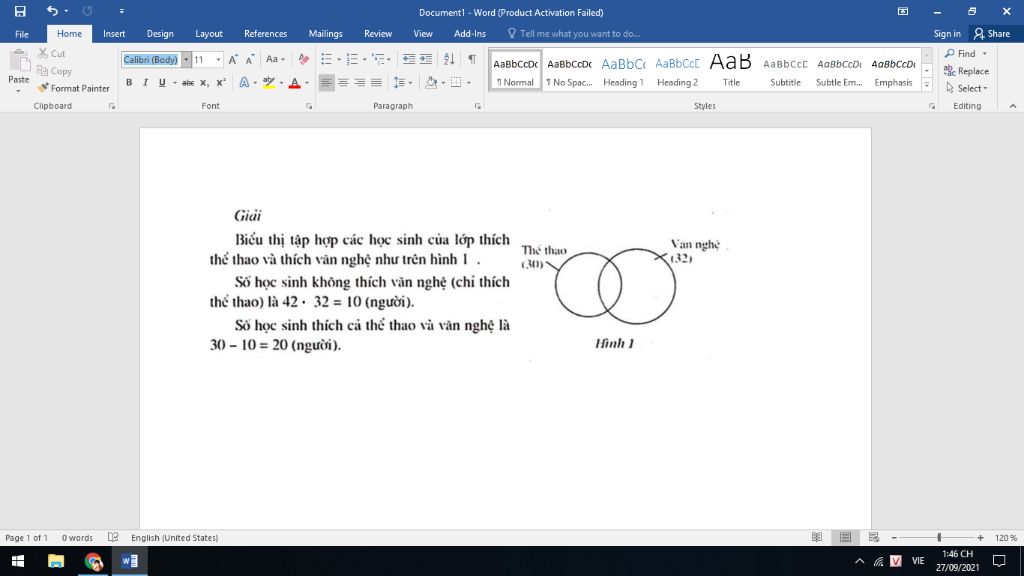Click the Share button

tap(992, 34)
